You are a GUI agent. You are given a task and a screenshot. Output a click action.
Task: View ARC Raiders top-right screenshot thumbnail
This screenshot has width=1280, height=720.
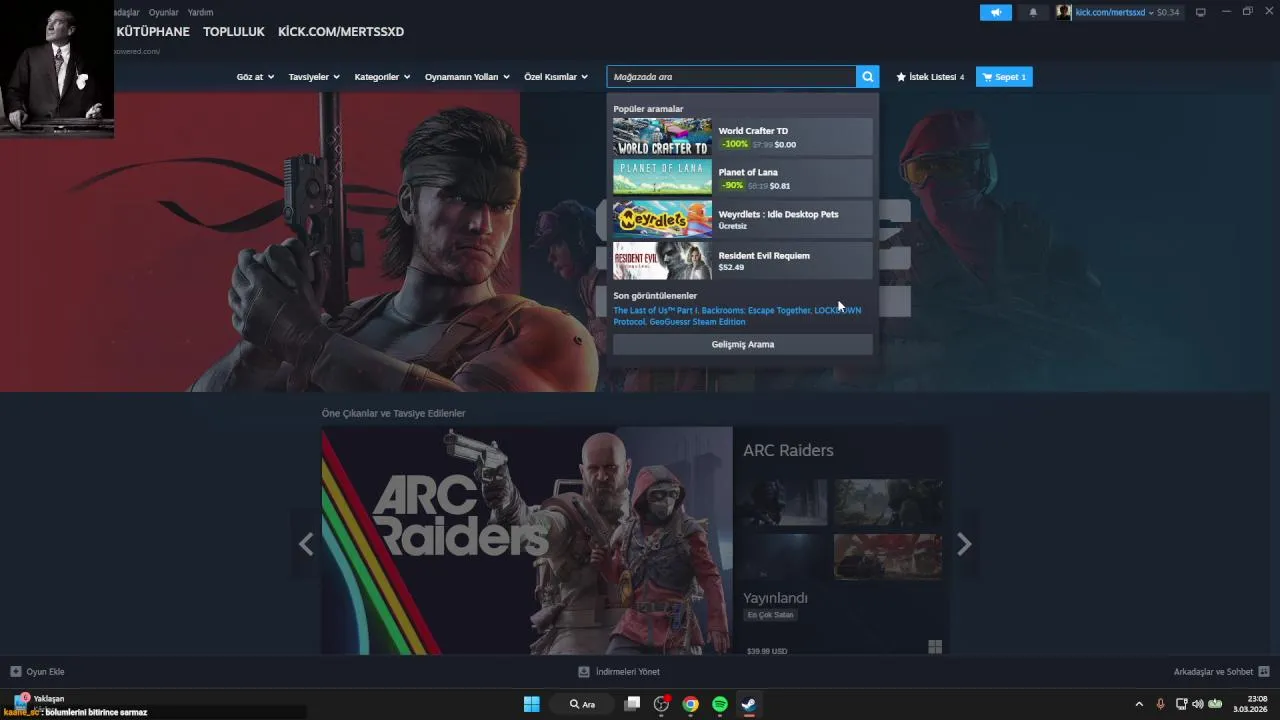[888, 502]
